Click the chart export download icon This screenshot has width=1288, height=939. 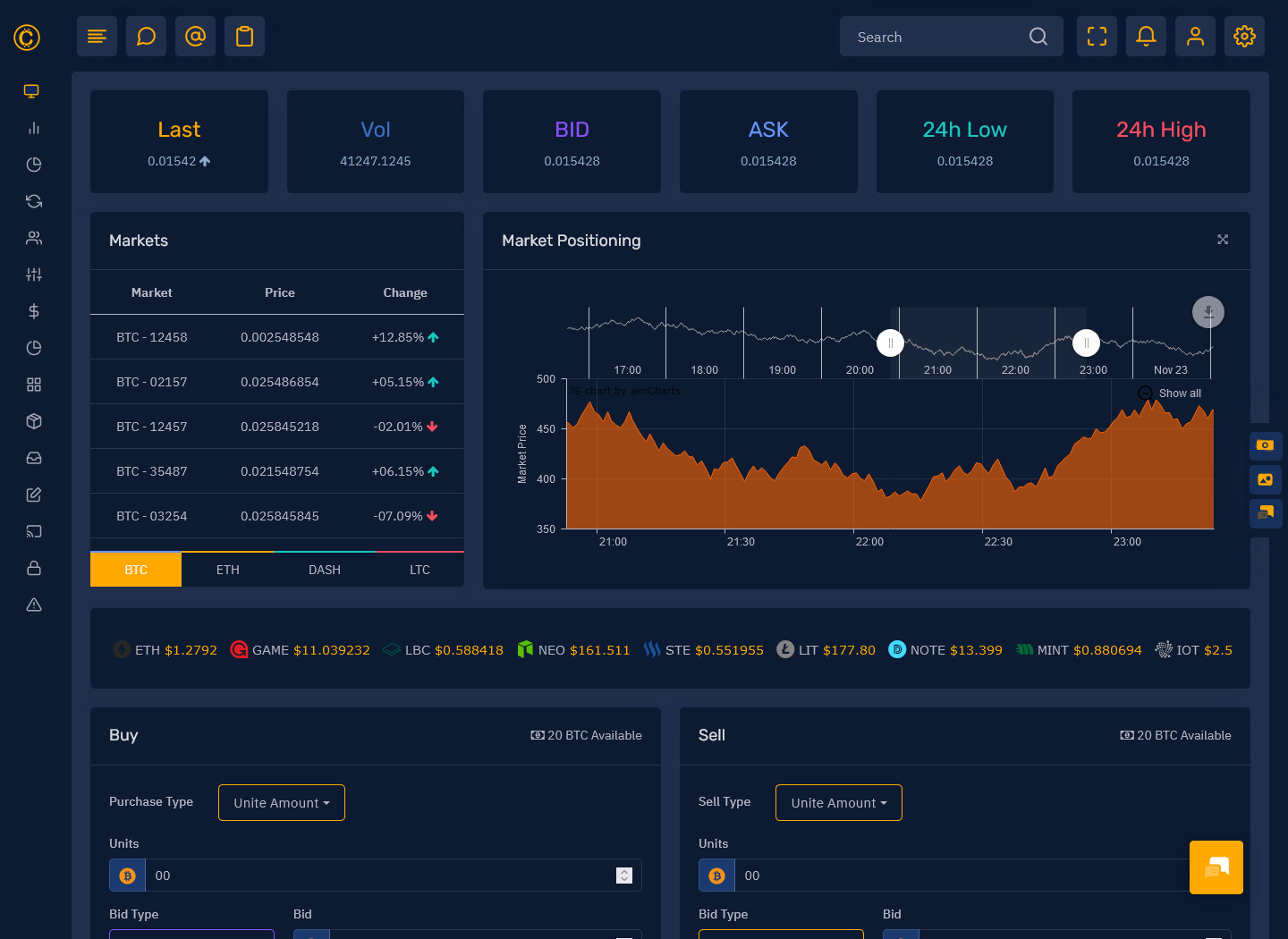tap(1208, 312)
